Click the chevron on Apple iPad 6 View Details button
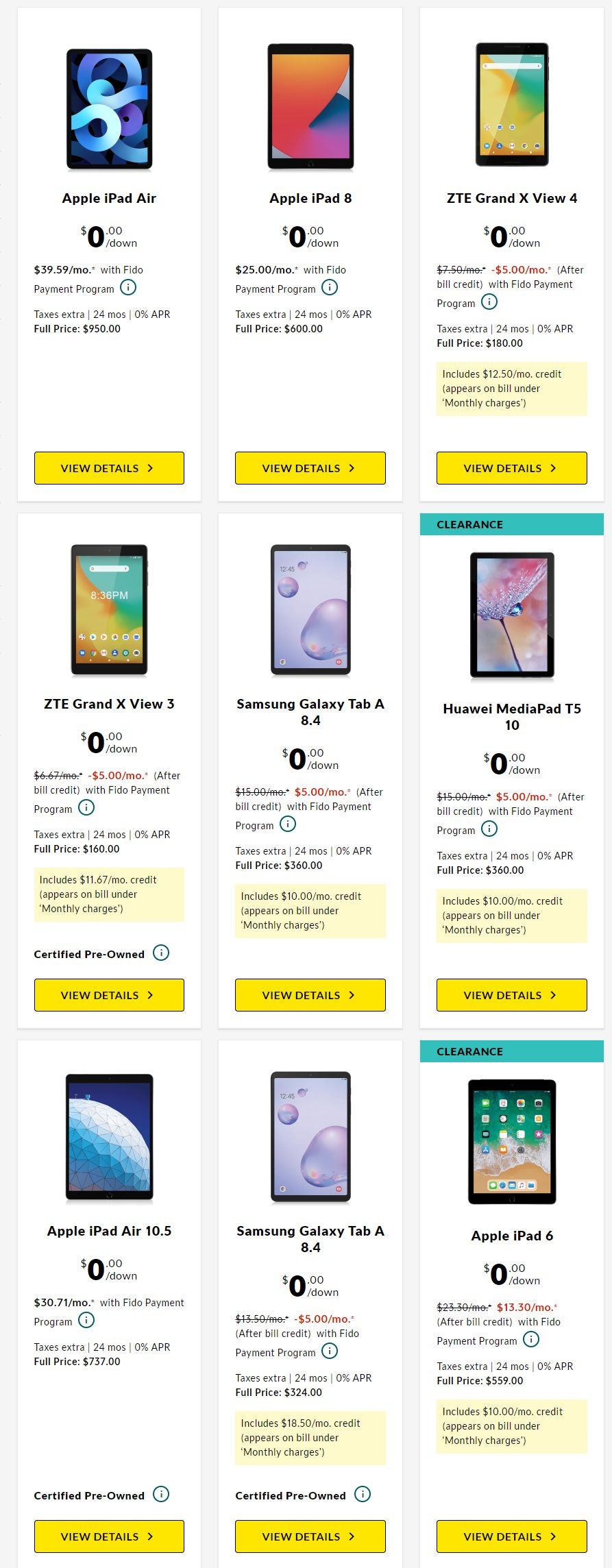The height and width of the screenshot is (1568, 612). (x=553, y=1536)
